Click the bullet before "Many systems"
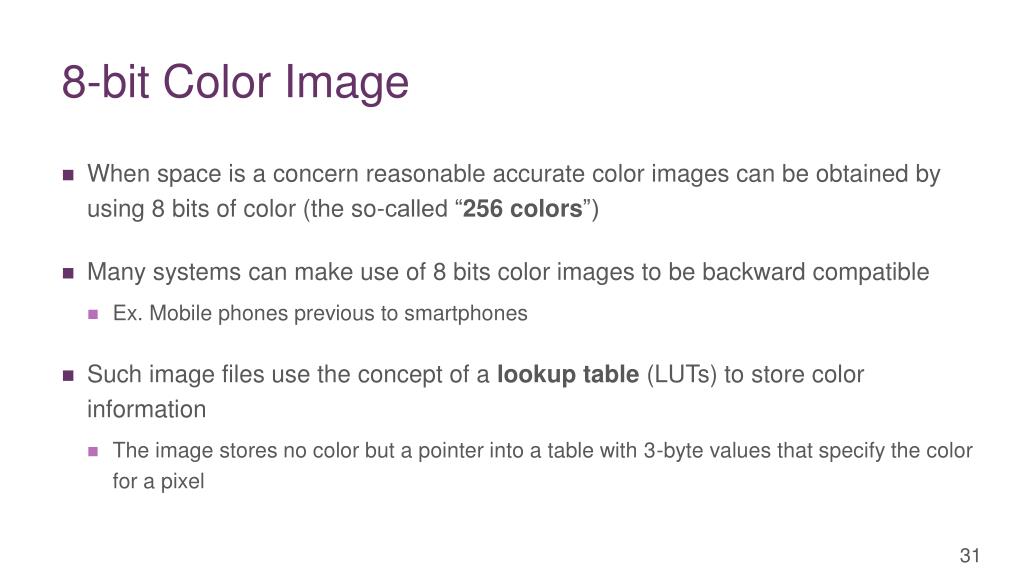 [x=69, y=273]
